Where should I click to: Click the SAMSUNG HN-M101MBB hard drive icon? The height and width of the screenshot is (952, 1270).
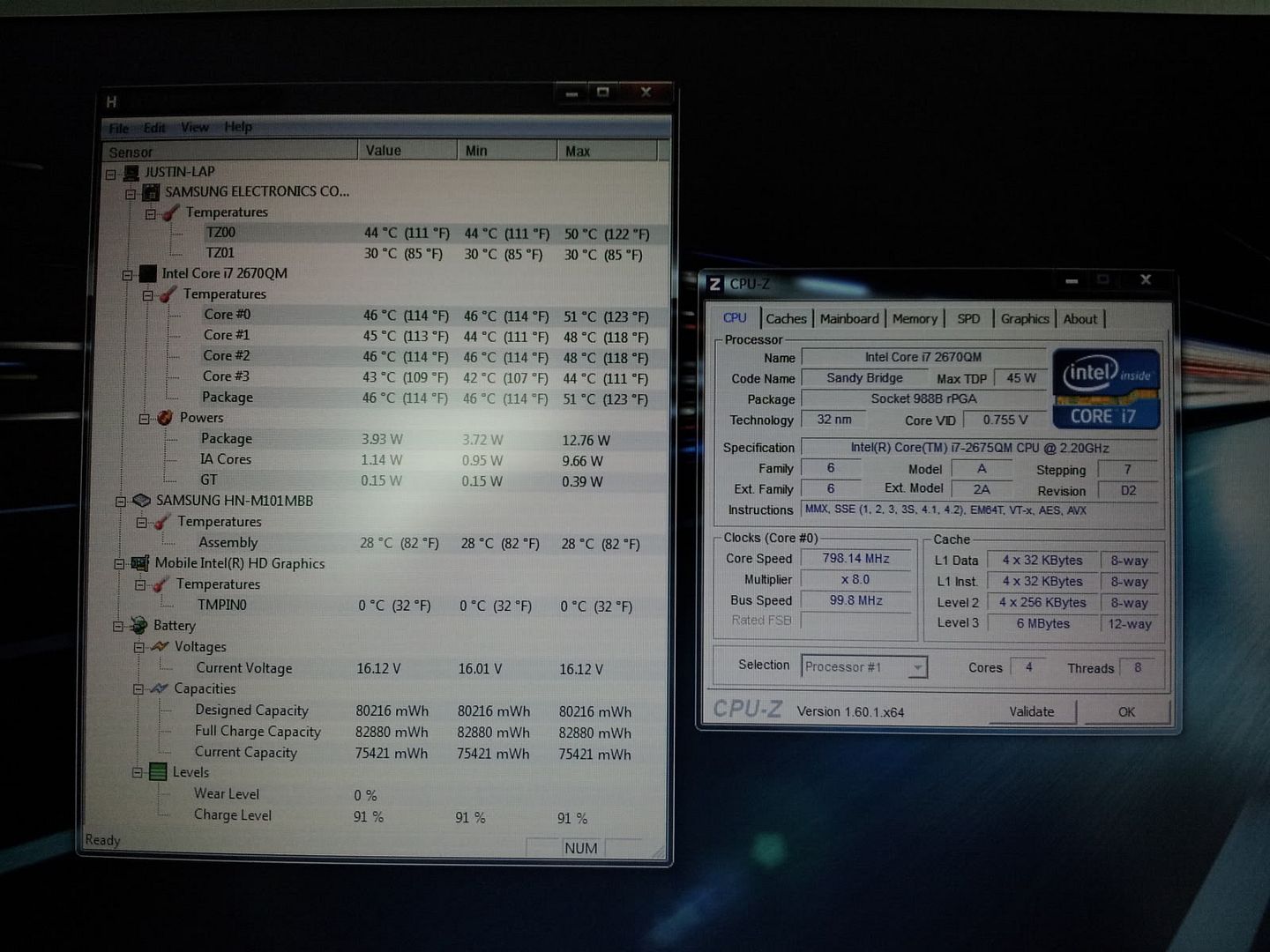tap(141, 501)
